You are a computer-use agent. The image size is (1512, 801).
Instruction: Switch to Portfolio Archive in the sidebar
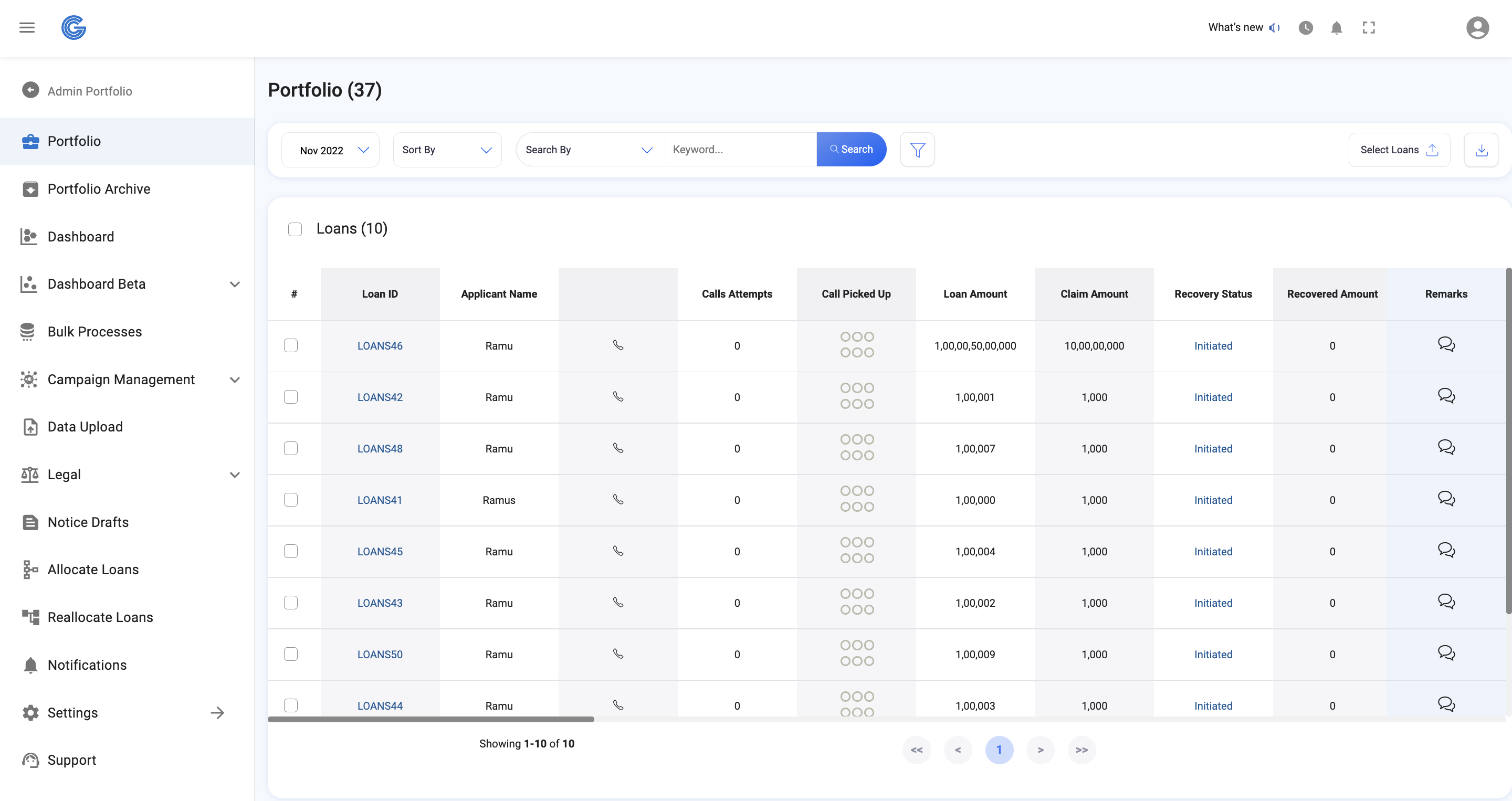[99, 189]
